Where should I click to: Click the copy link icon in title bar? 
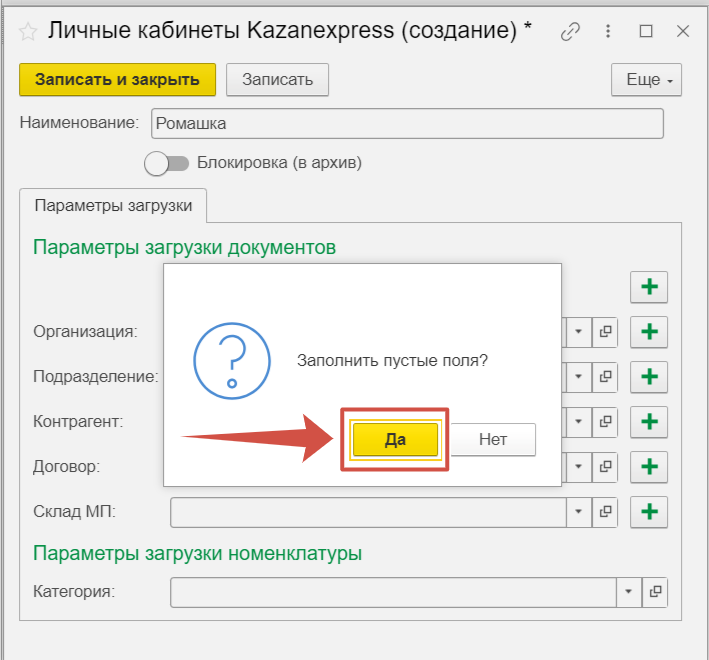[570, 31]
